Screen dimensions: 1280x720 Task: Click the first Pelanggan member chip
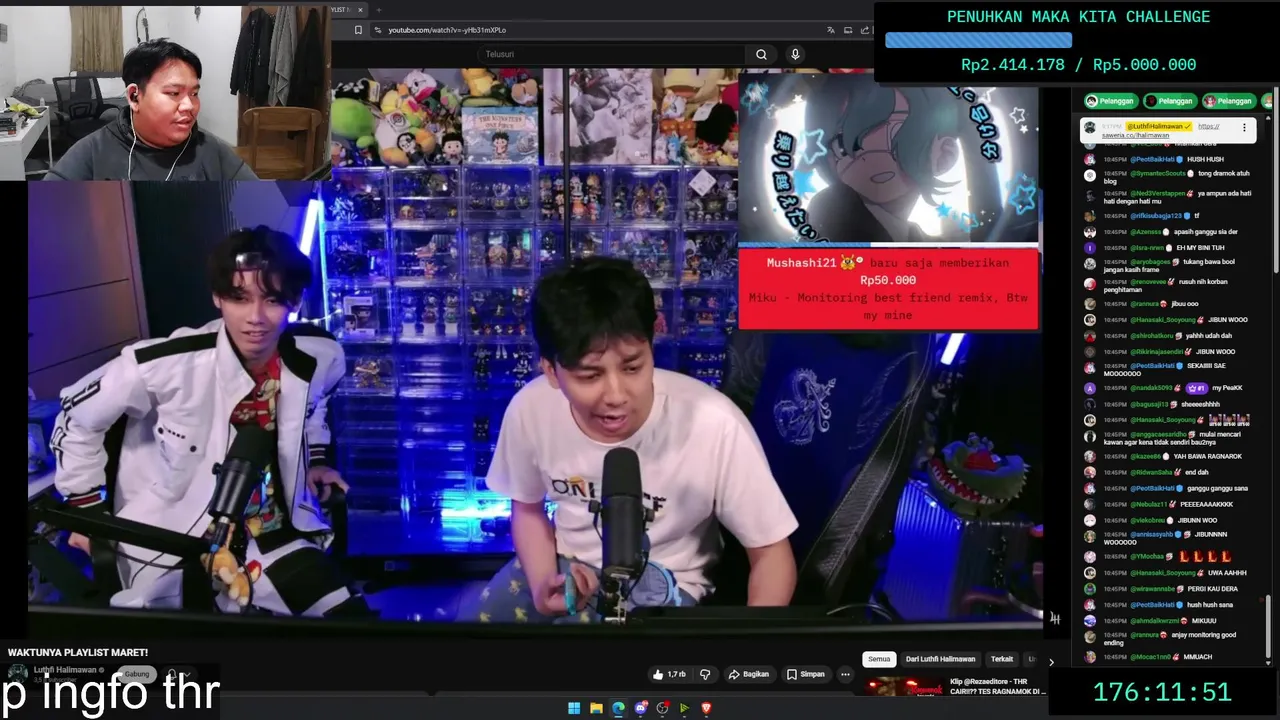(1110, 101)
